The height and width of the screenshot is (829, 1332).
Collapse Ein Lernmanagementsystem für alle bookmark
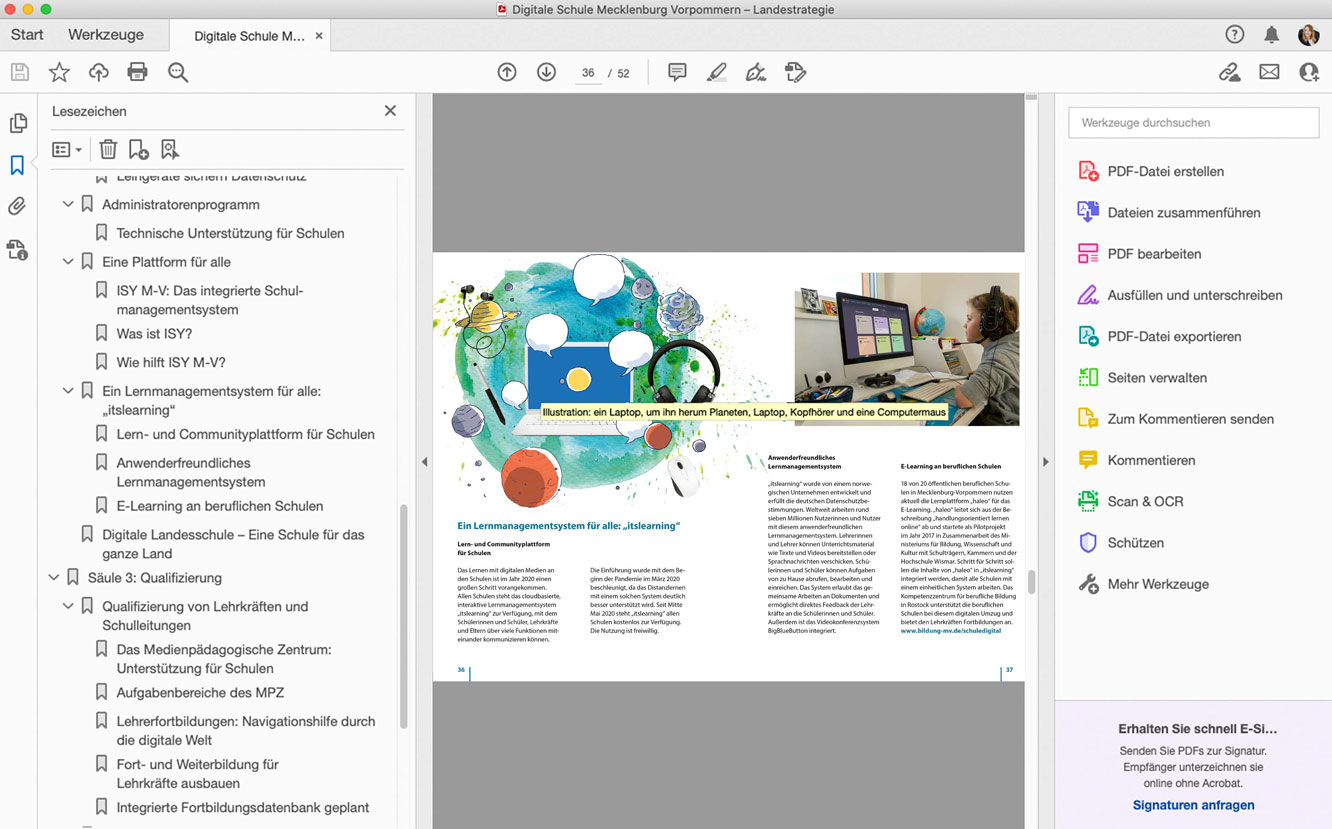[x=68, y=391]
